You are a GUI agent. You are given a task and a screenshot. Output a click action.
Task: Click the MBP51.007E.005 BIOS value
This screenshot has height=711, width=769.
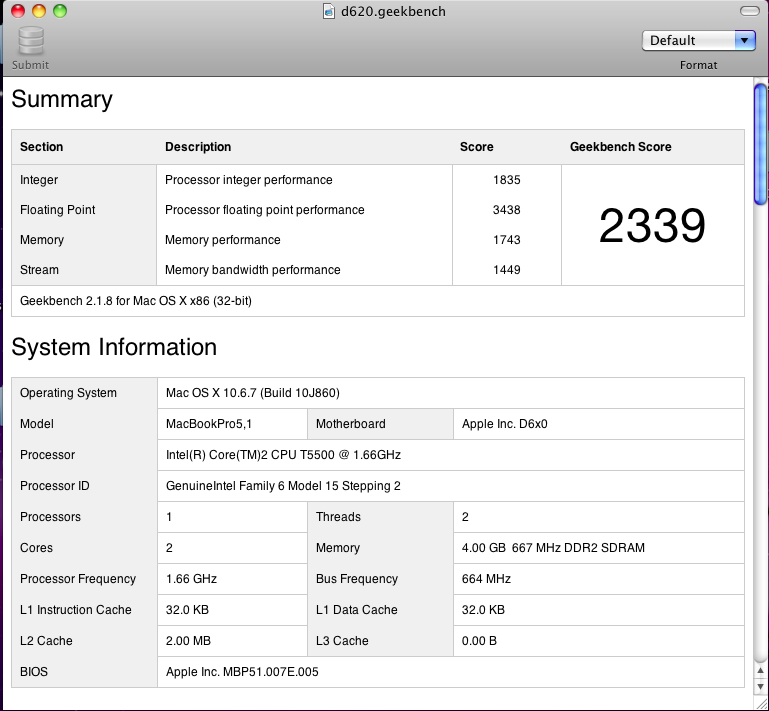(x=242, y=672)
